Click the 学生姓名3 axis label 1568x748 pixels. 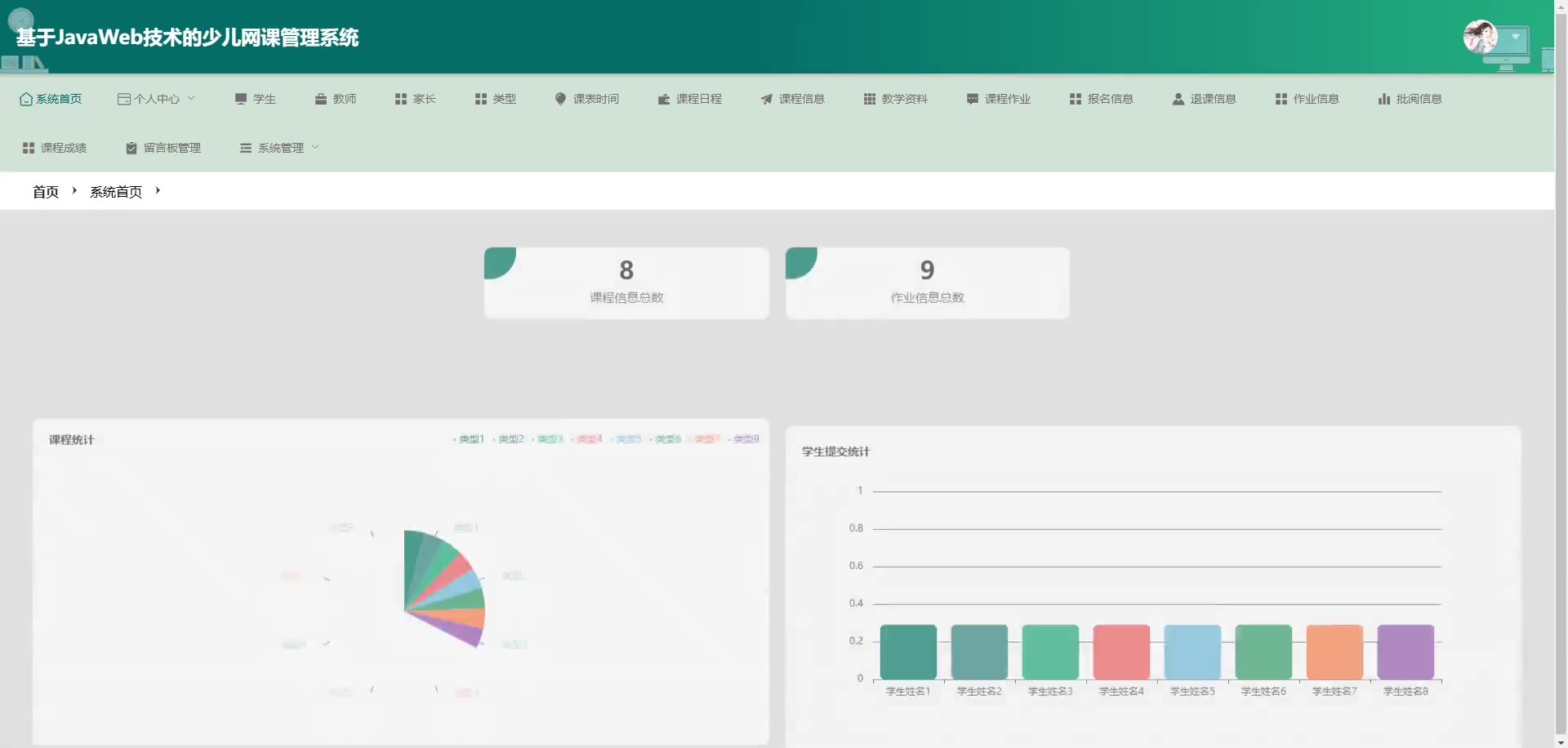coord(1050,692)
